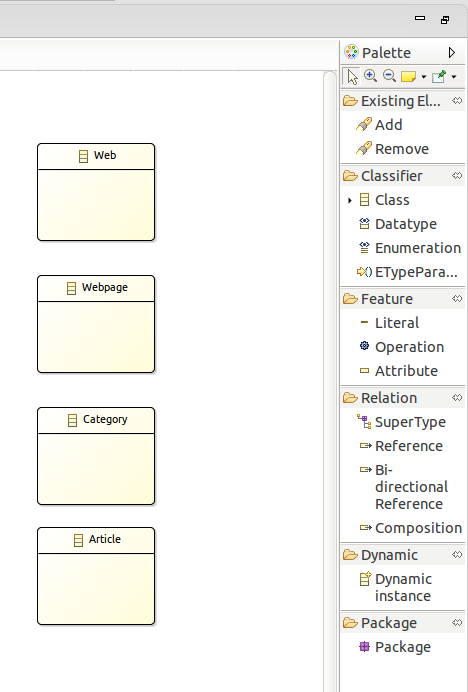The width and height of the screenshot is (468, 692).
Task: Open dropdown arrow next to Note tool
Action: [x=423, y=77]
